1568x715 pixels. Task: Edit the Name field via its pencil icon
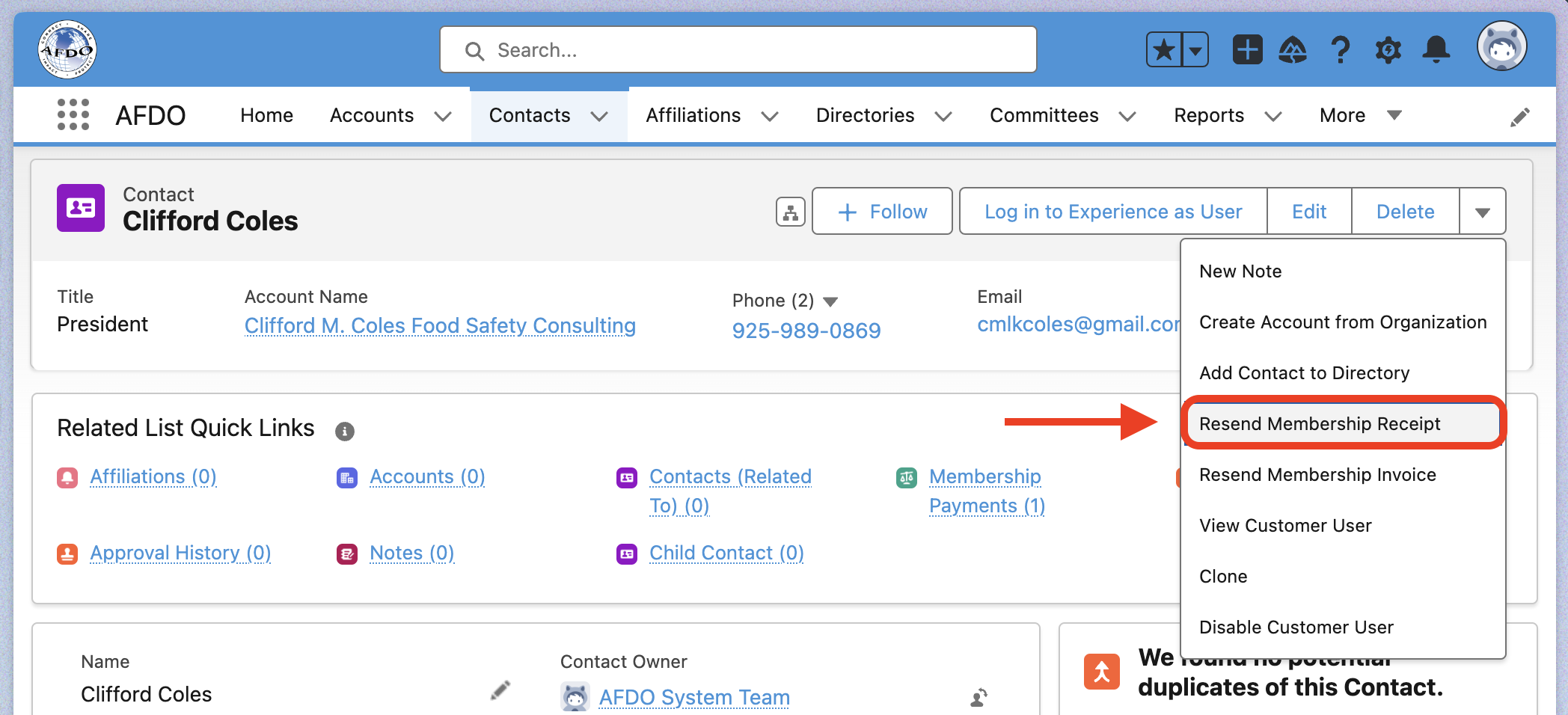(500, 690)
